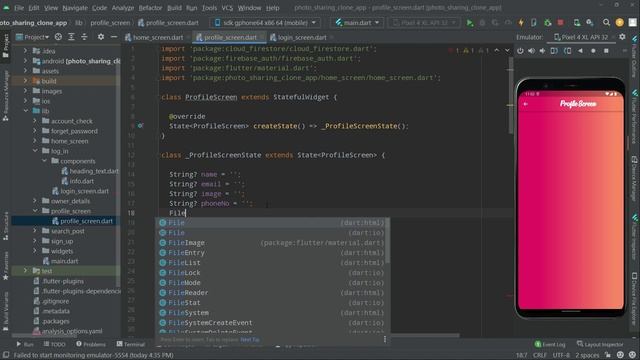Lower emulator volume icon
The height and width of the screenshot is (360, 640).
[542, 51]
